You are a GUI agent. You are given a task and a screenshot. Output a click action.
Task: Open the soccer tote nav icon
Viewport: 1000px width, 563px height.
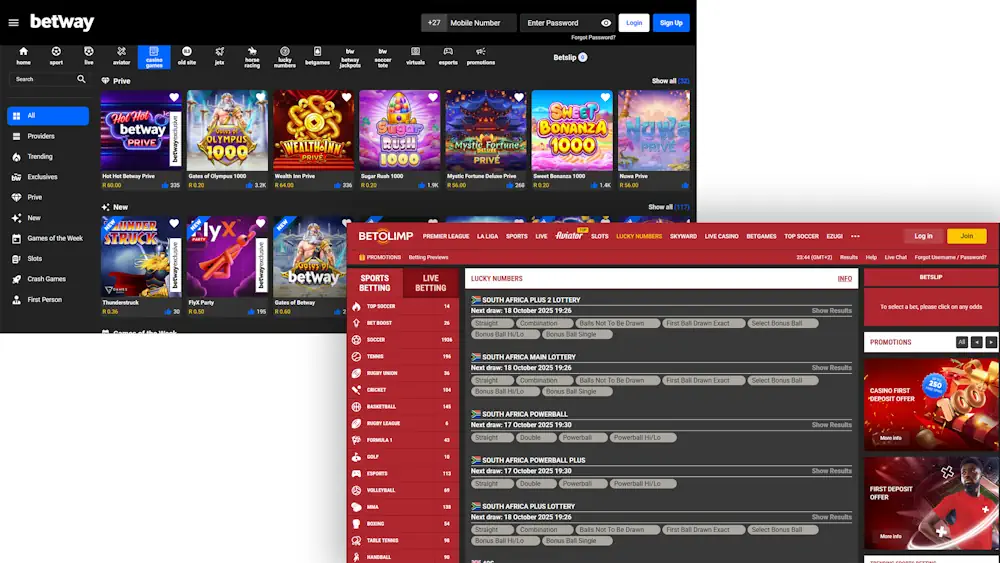click(383, 57)
